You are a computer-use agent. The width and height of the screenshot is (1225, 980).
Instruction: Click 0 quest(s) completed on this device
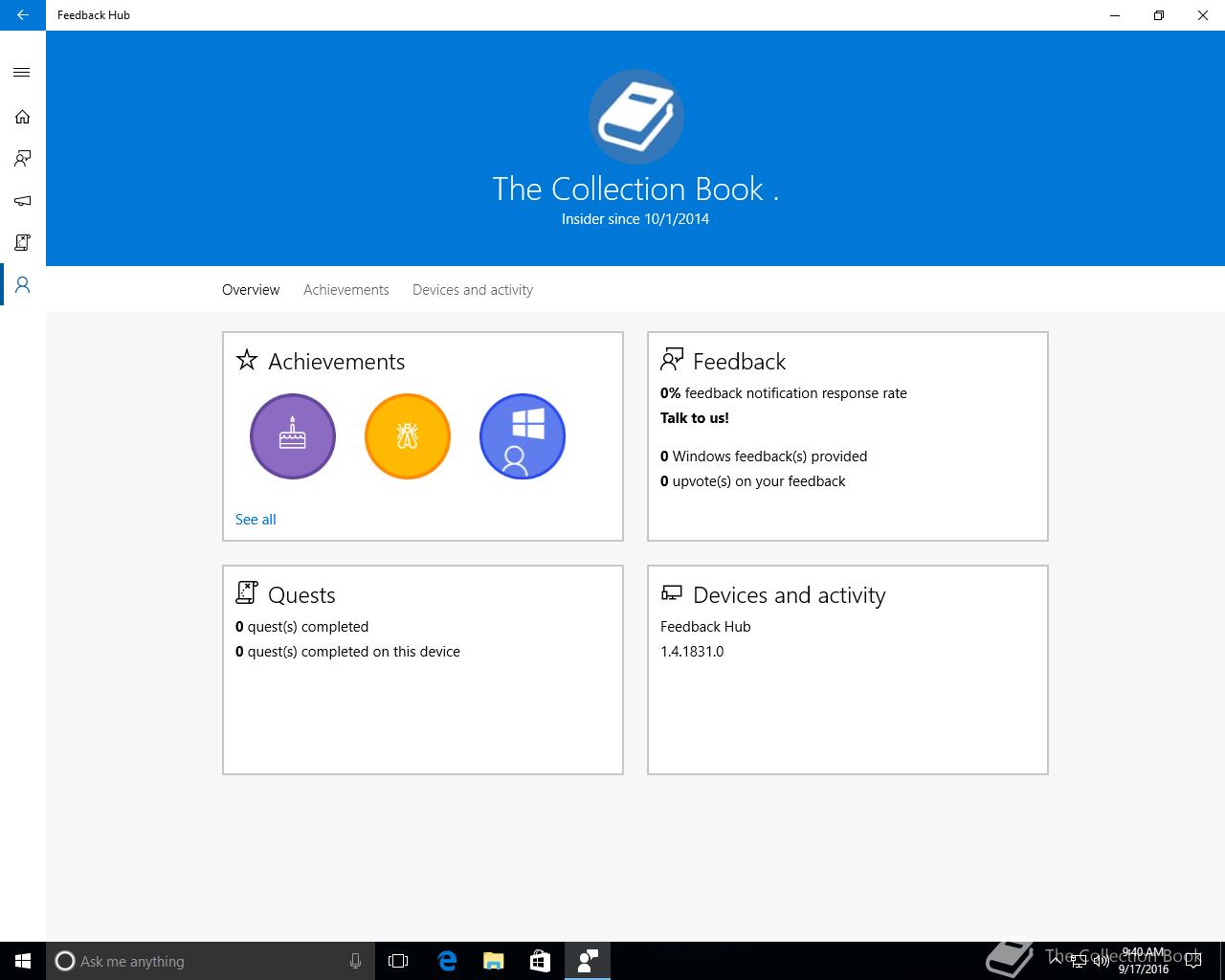click(348, 652)
